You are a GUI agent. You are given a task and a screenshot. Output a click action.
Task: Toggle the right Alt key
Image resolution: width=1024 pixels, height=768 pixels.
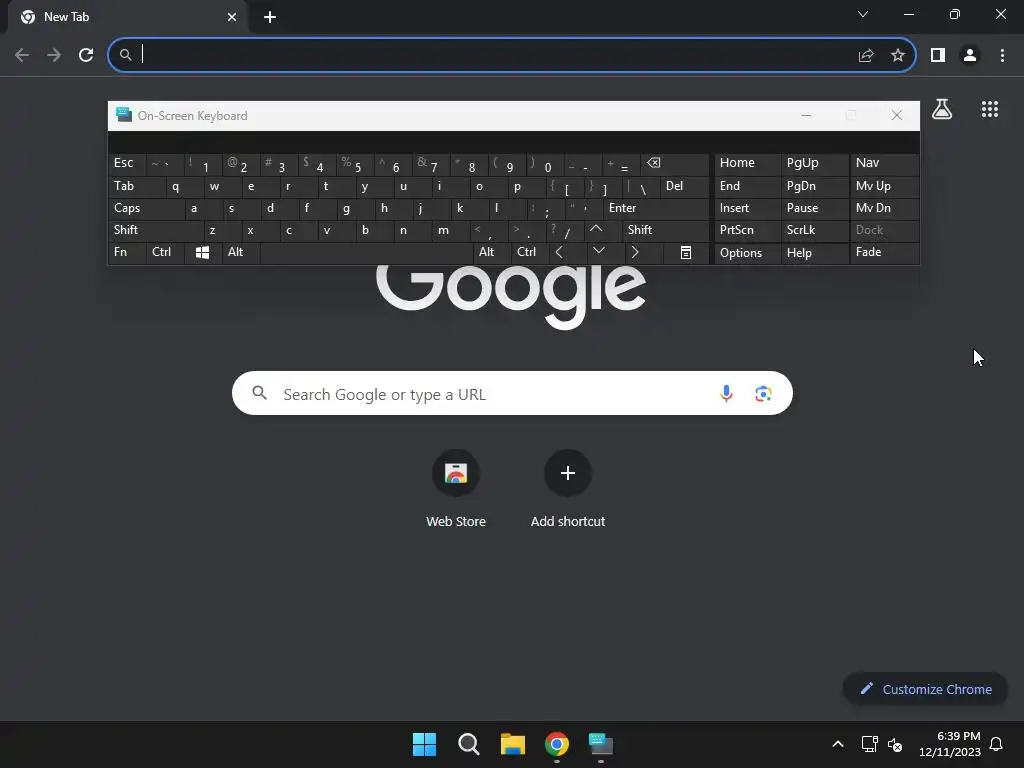point(492,252)
